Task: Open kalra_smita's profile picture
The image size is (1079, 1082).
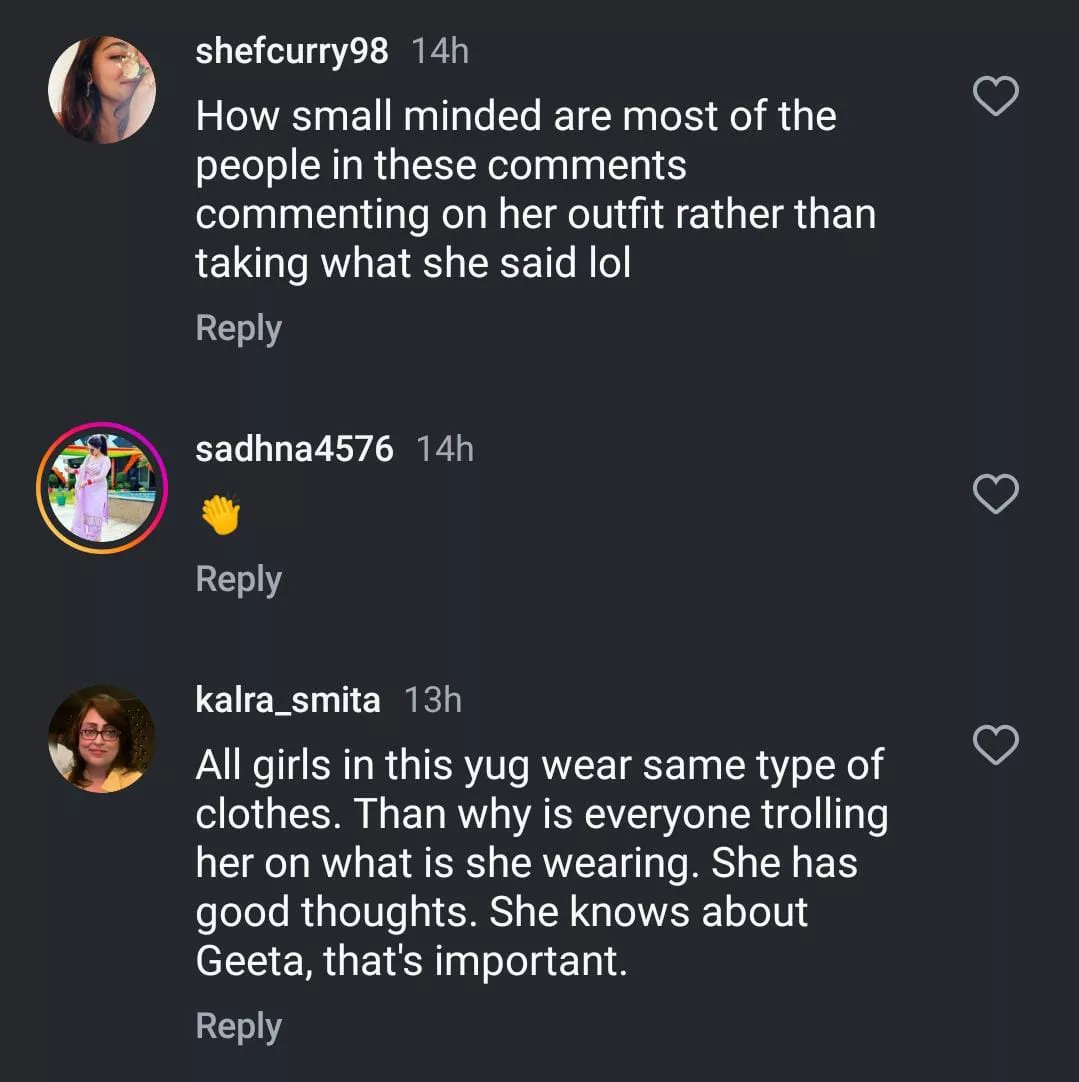Action: pos(102,739)
